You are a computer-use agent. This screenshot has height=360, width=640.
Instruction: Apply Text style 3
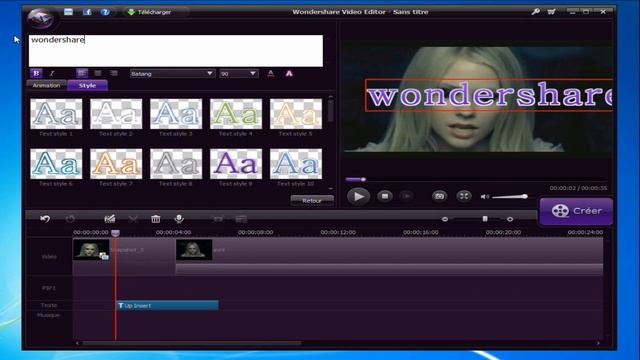pos(176,114)
